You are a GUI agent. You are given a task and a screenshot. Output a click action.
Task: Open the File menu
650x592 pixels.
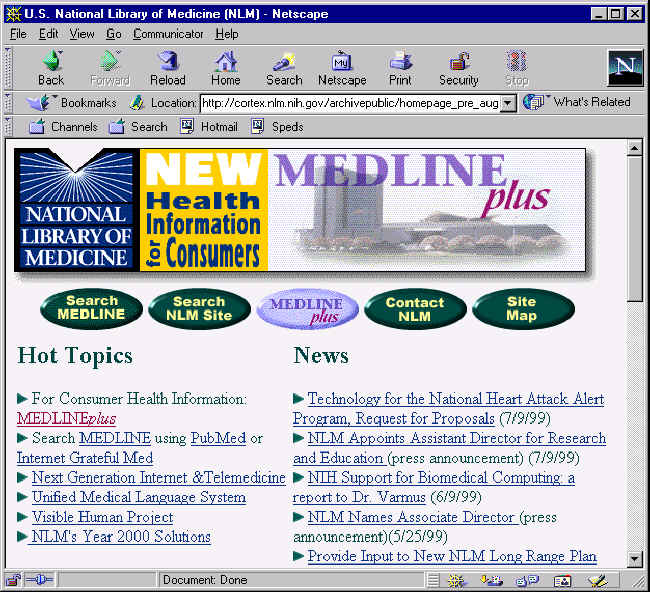pyautogui.click(x=18, y=34)
